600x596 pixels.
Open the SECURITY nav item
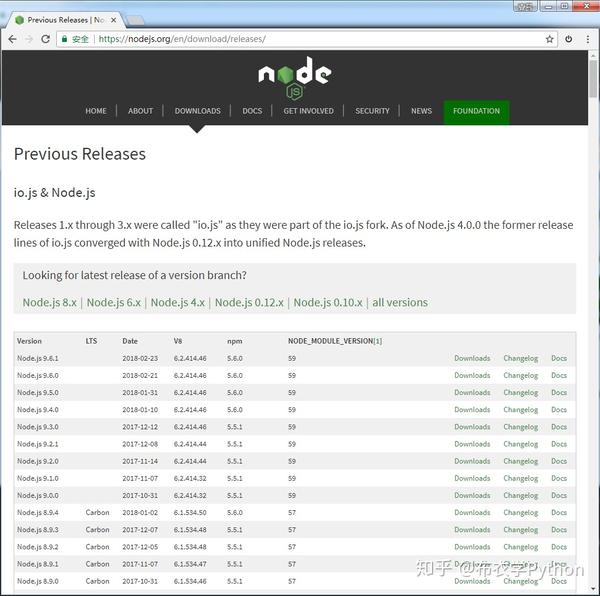coord(372,111)
